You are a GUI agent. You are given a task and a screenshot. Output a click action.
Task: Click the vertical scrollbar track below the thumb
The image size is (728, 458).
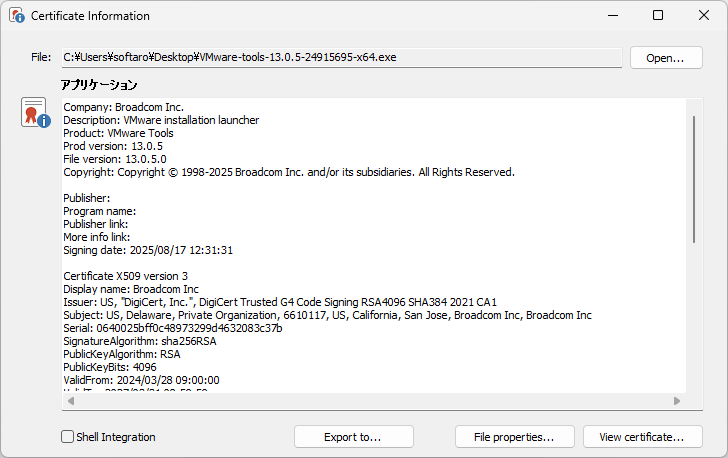693,320
